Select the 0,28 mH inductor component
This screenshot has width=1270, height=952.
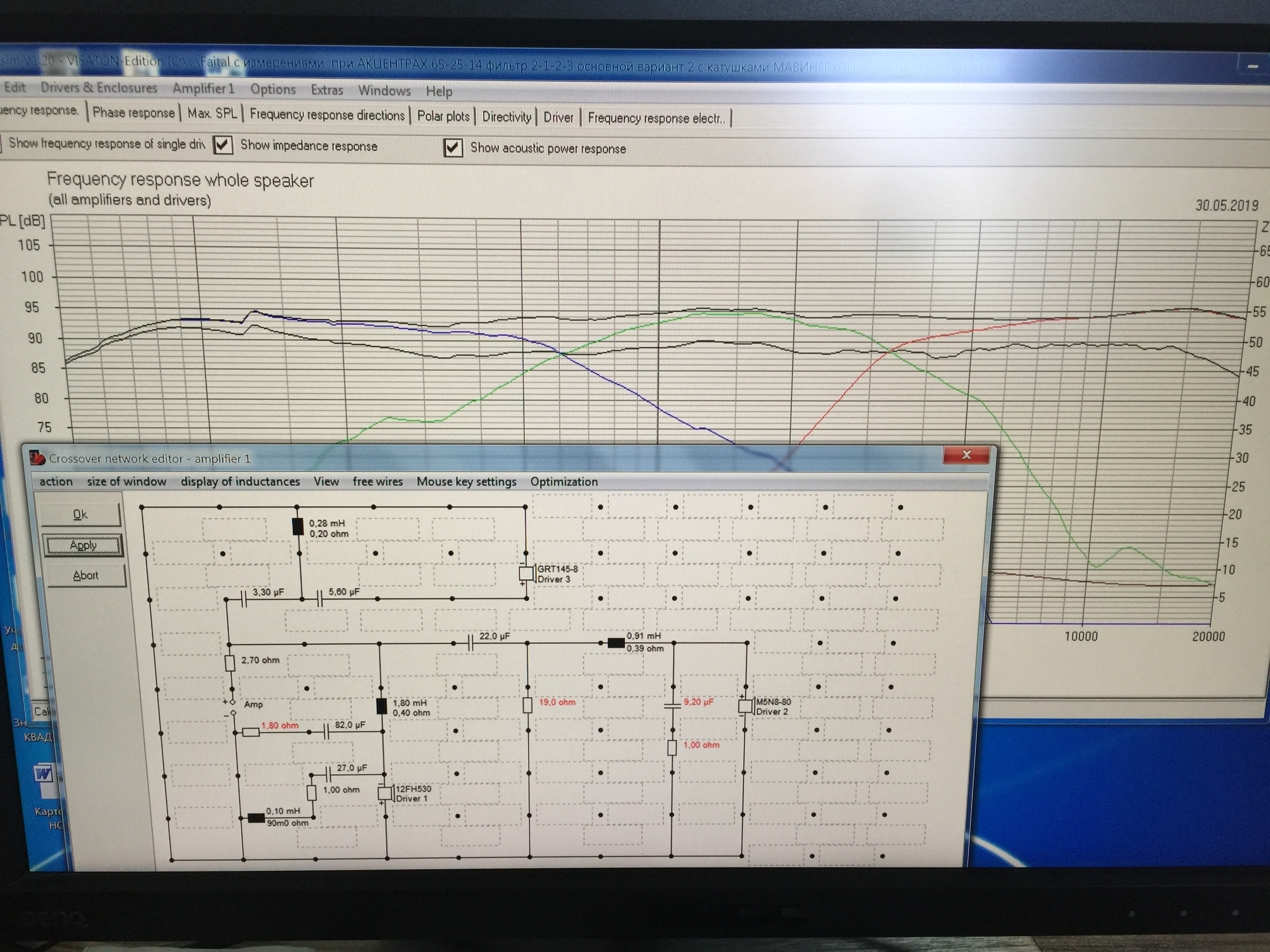point(298,526)
